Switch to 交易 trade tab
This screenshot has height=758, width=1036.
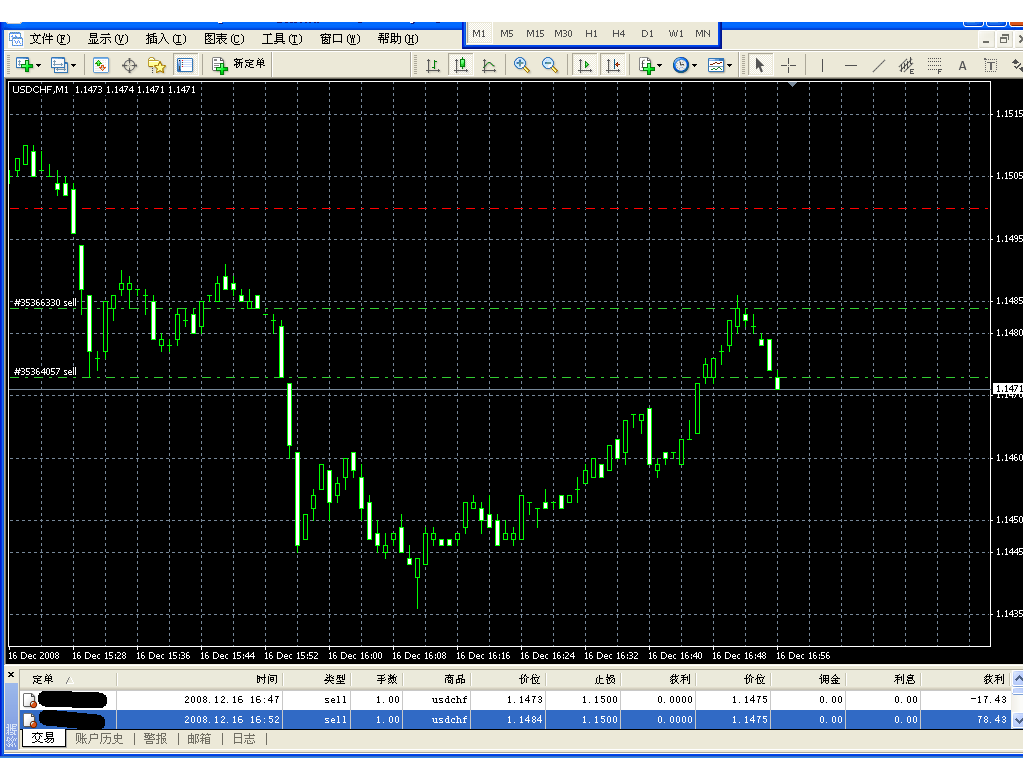(44, 738)
